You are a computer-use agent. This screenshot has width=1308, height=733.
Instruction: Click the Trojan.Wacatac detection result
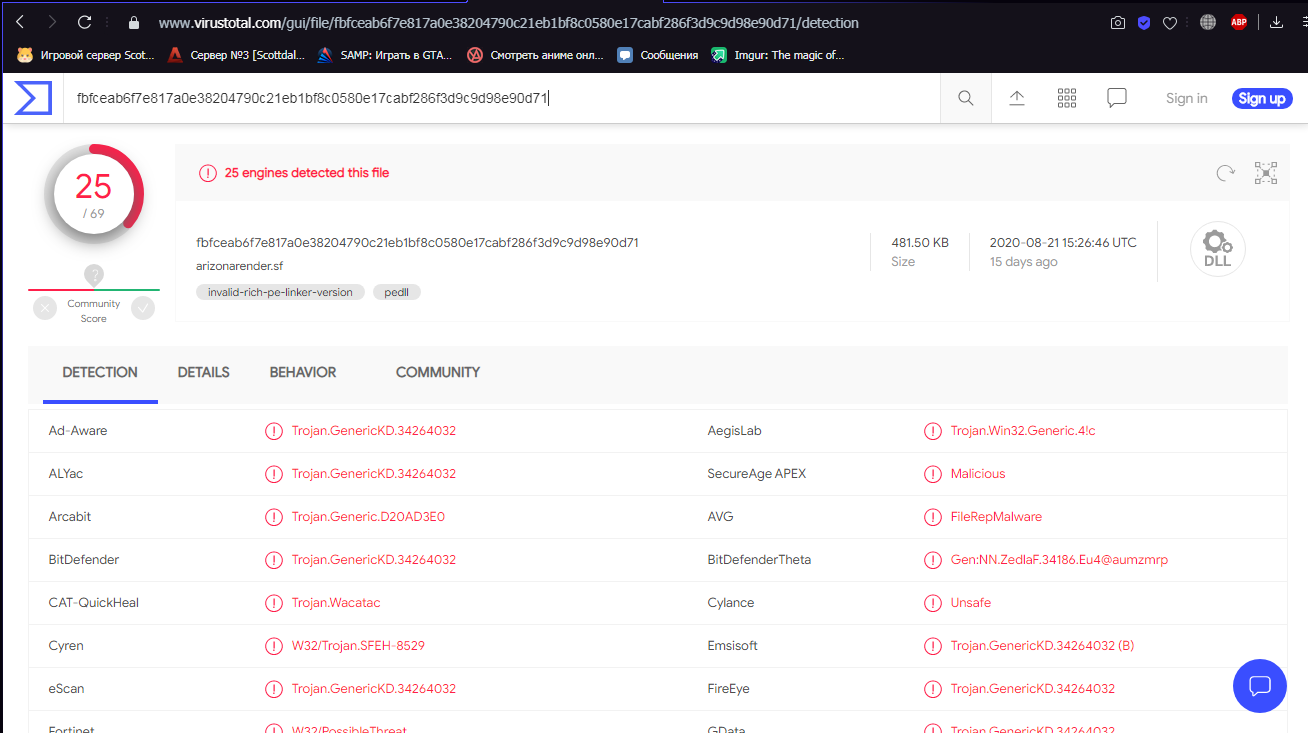336,603
